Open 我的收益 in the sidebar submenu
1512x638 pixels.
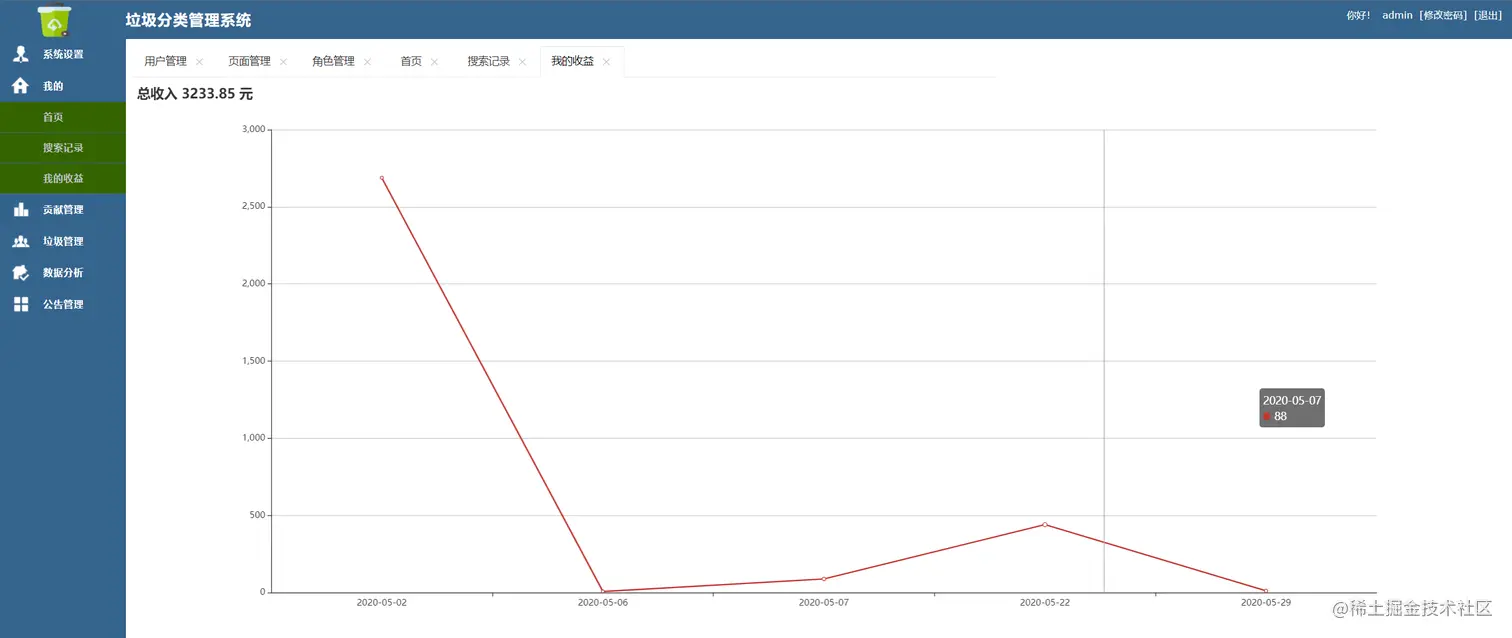pyautogui.click(x=63, y=178)
